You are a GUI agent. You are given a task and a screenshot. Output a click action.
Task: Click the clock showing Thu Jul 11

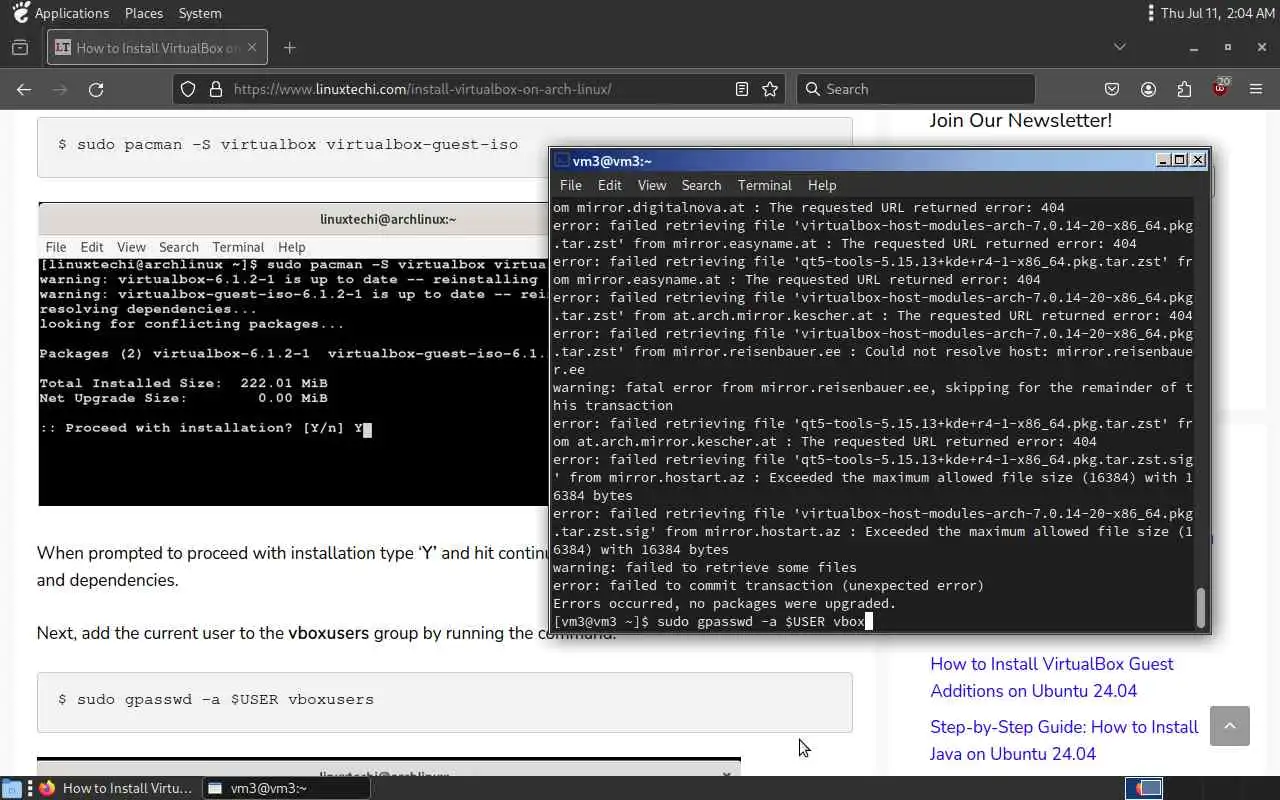[x=1216, y=13]
